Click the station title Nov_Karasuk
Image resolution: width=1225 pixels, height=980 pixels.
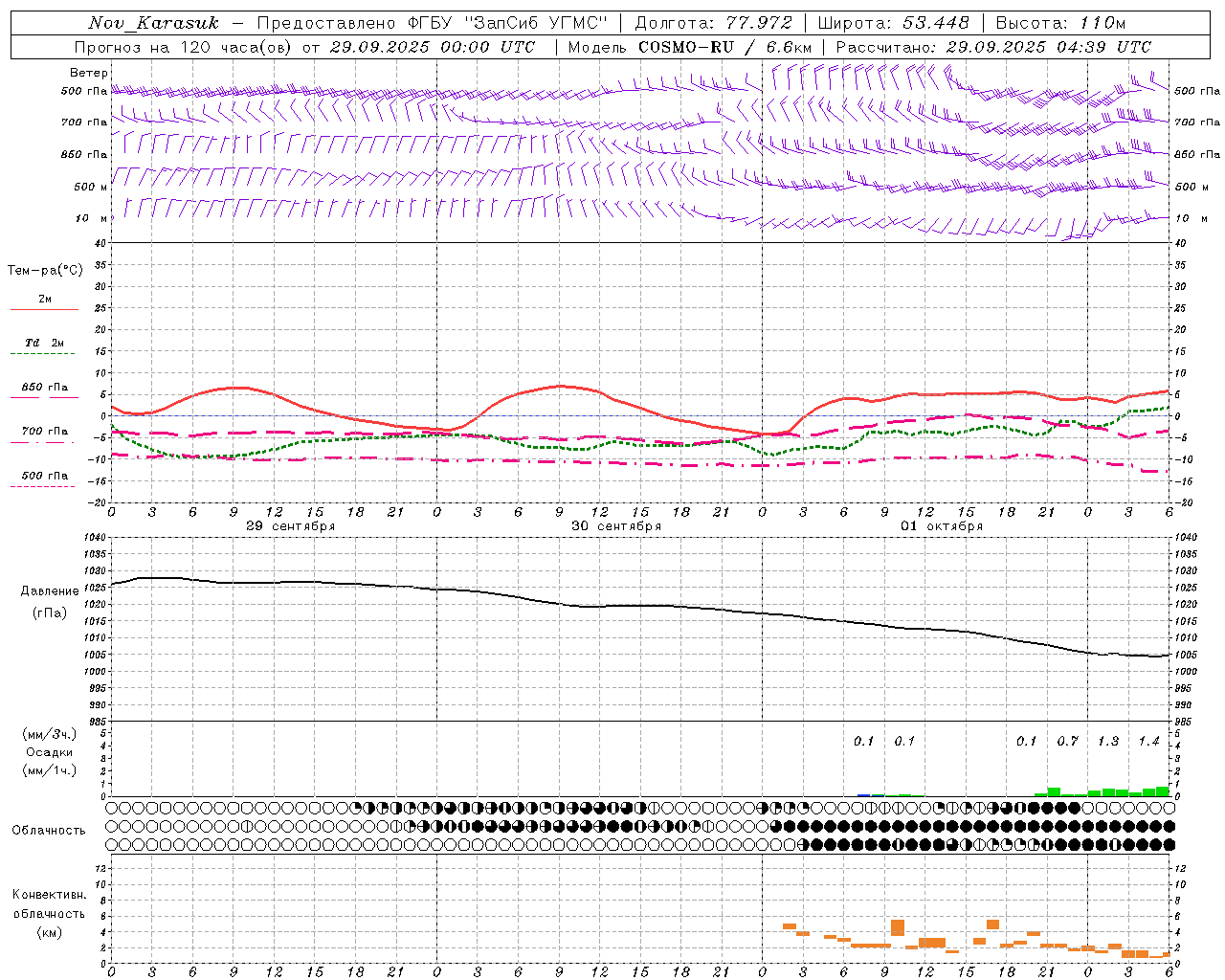153,23
